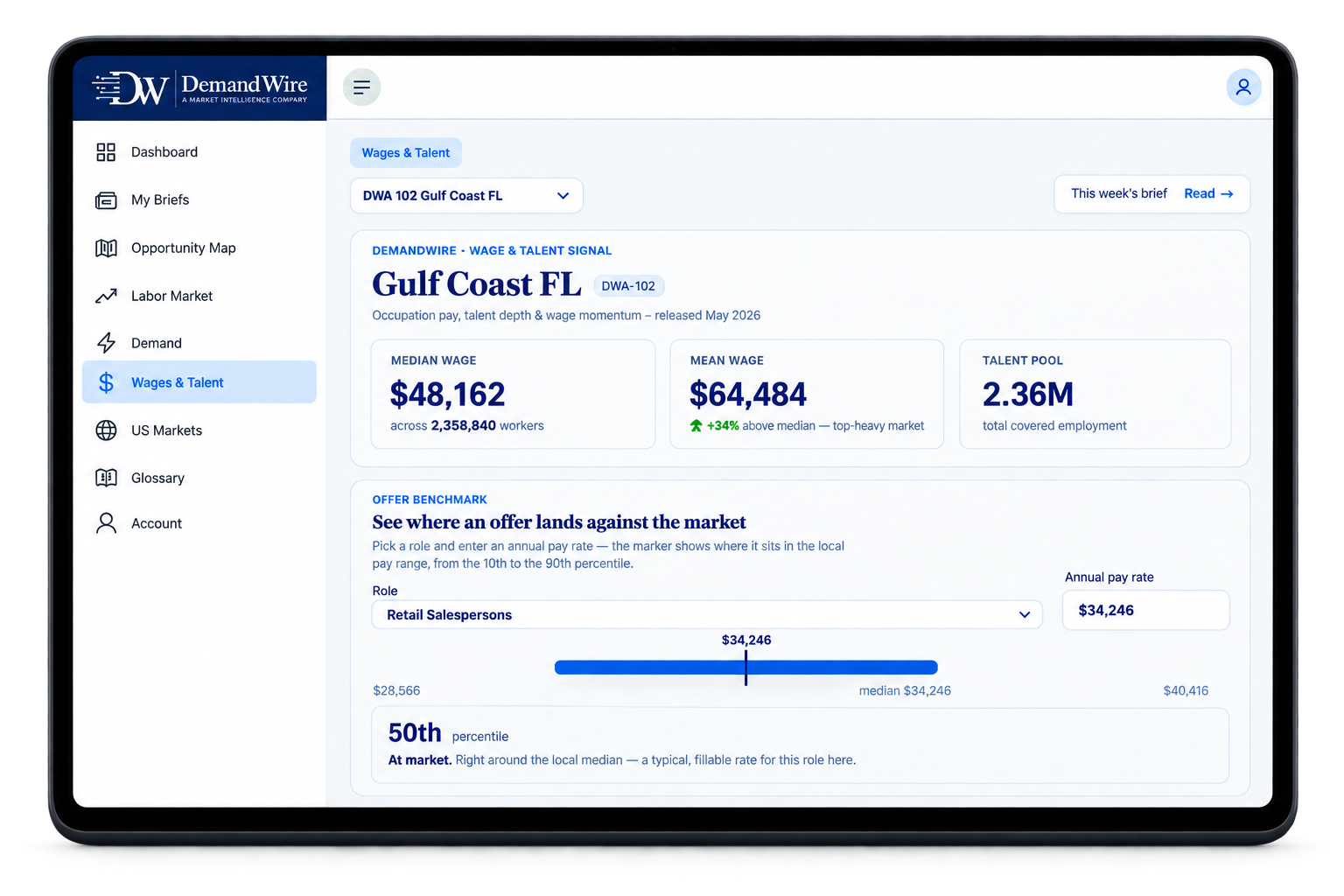Click the DemandWire Wage & Talent Signal label
Viewport: 1344px width, 896px height.
click(492, 251)
